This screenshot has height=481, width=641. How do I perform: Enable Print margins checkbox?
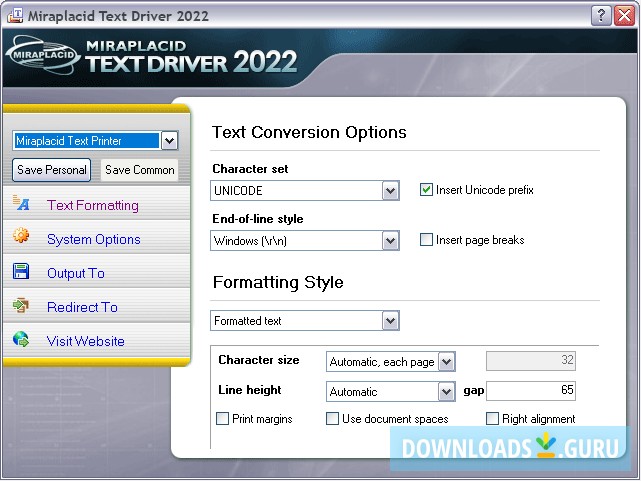click(222, 418)
